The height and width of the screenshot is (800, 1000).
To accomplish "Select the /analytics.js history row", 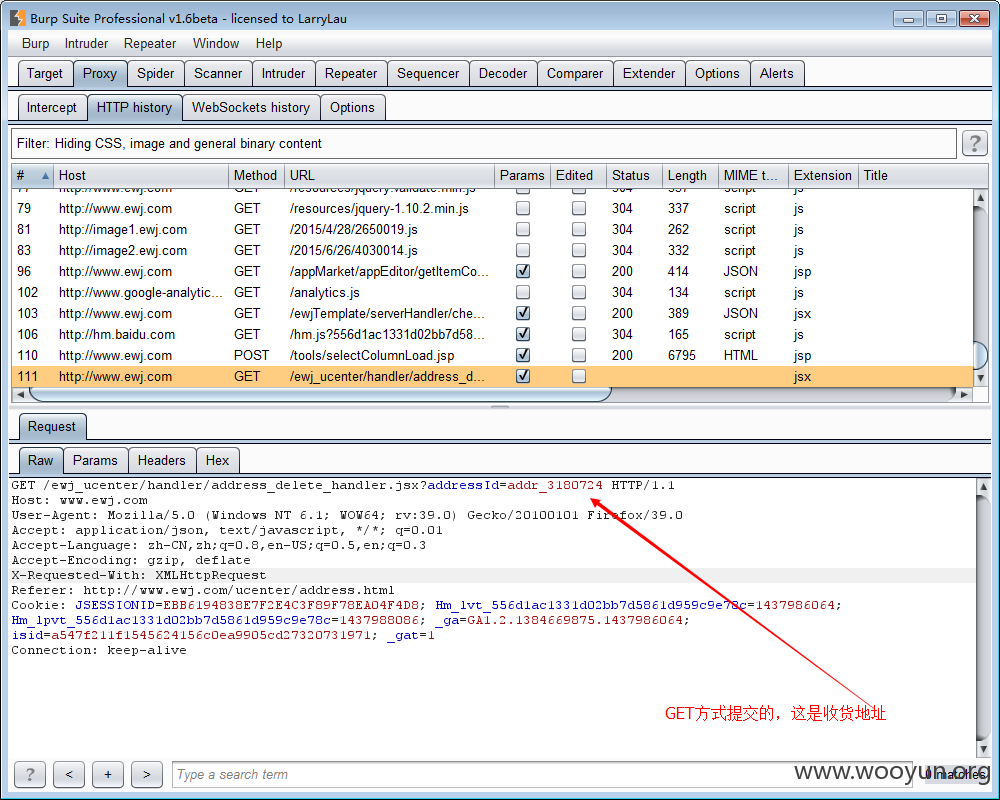I will click(x=492, y=292).
